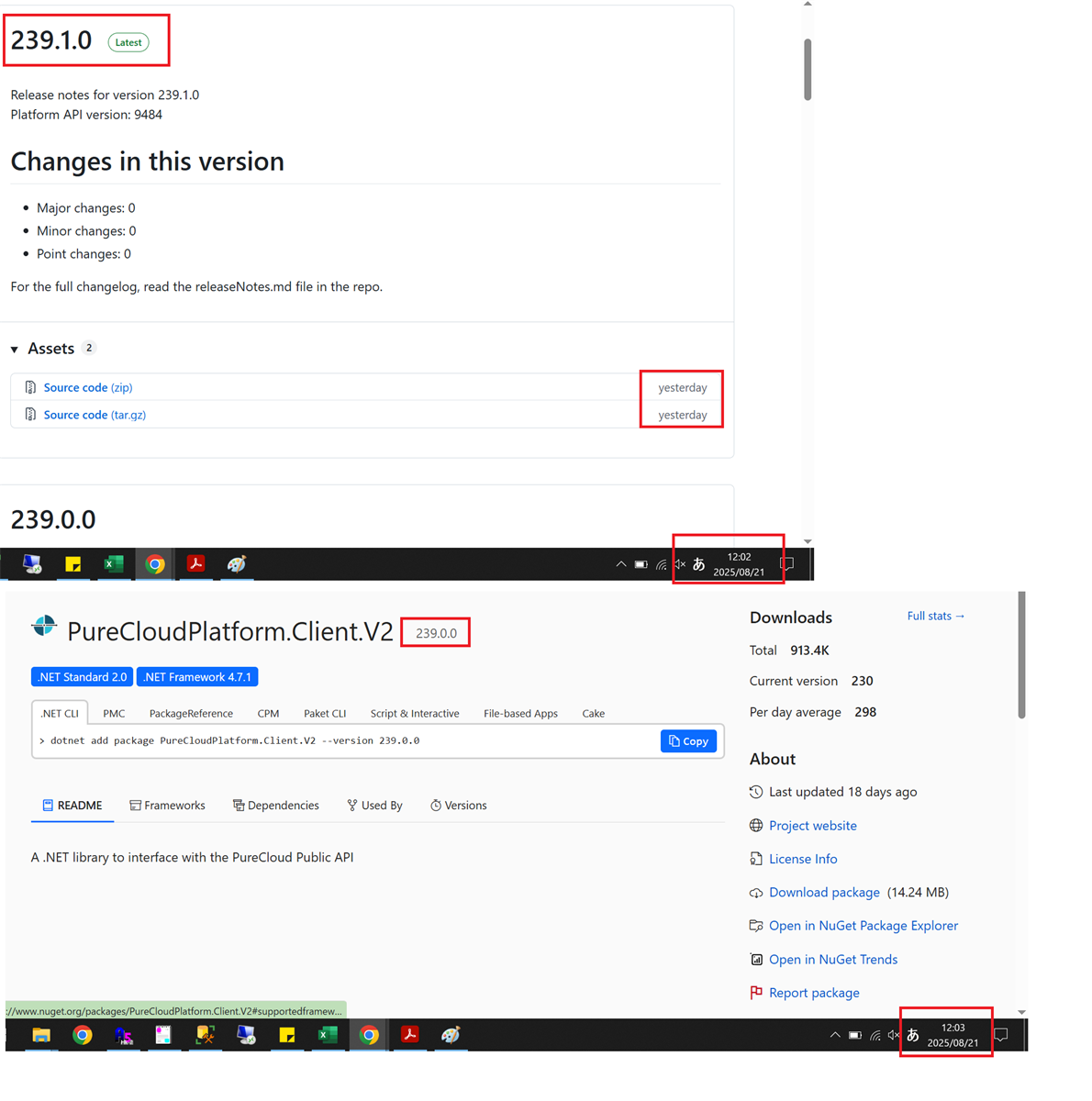Viewport: 1092px width, 1101px height.
Task: Switch to the Versions tab
Action: click(x=459, y=806)
